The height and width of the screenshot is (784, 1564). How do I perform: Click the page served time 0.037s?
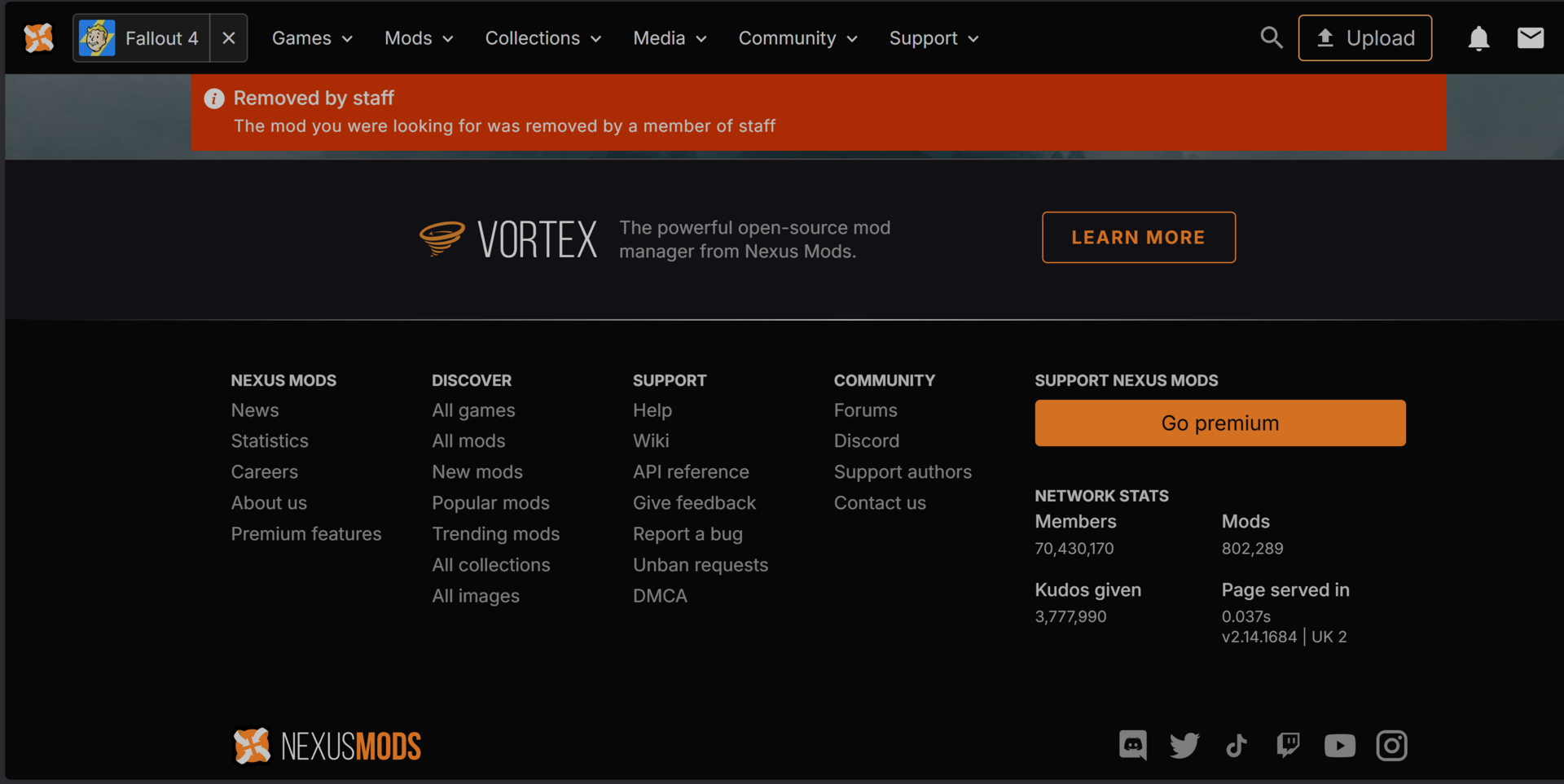tap(1246, 617)
